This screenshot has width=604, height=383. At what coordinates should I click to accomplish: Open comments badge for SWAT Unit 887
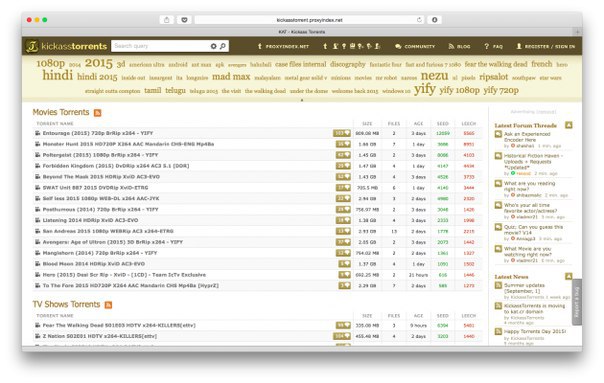[343, 188]
